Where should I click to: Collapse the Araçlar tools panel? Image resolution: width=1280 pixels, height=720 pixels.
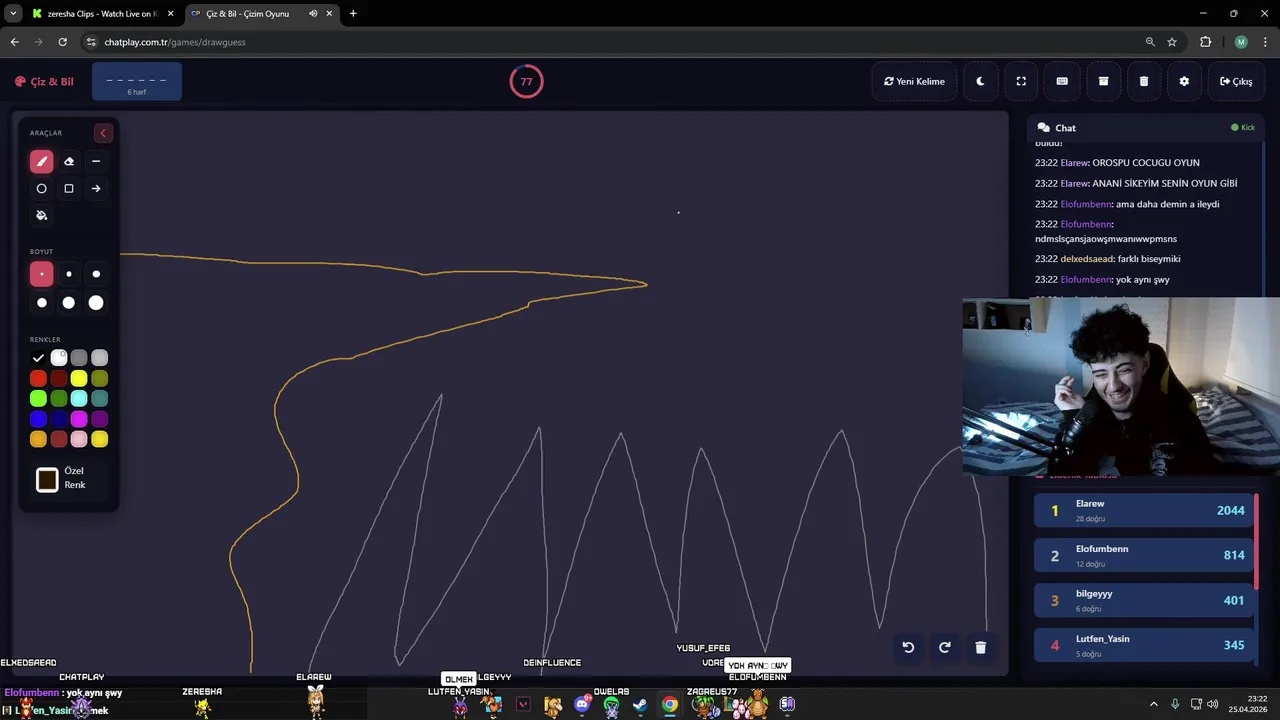[x=102, y=133]
